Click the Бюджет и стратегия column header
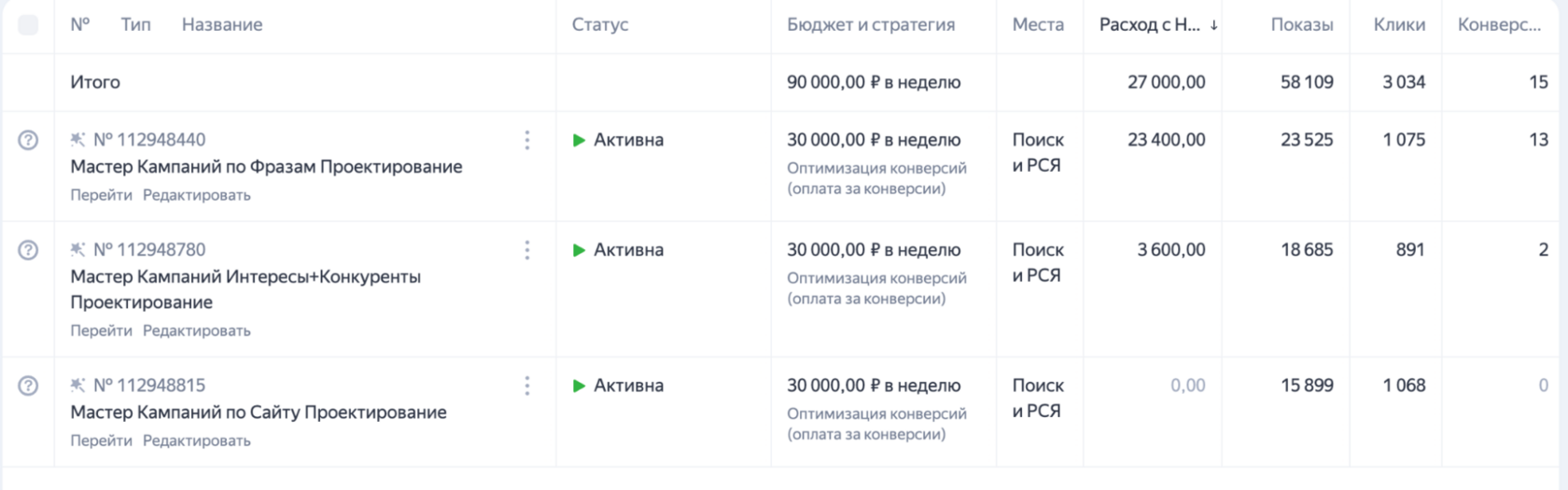The image size is (1568, 490). [x=871, y=25]
